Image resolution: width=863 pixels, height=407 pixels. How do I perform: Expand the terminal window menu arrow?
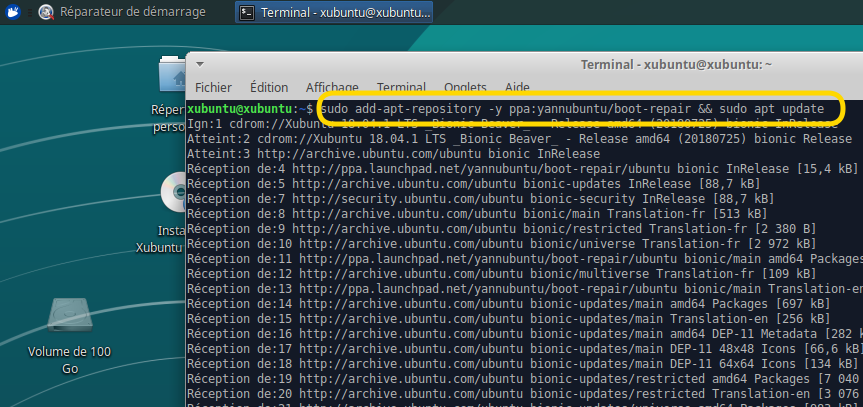pyautogui.click(x=199, y=64)
